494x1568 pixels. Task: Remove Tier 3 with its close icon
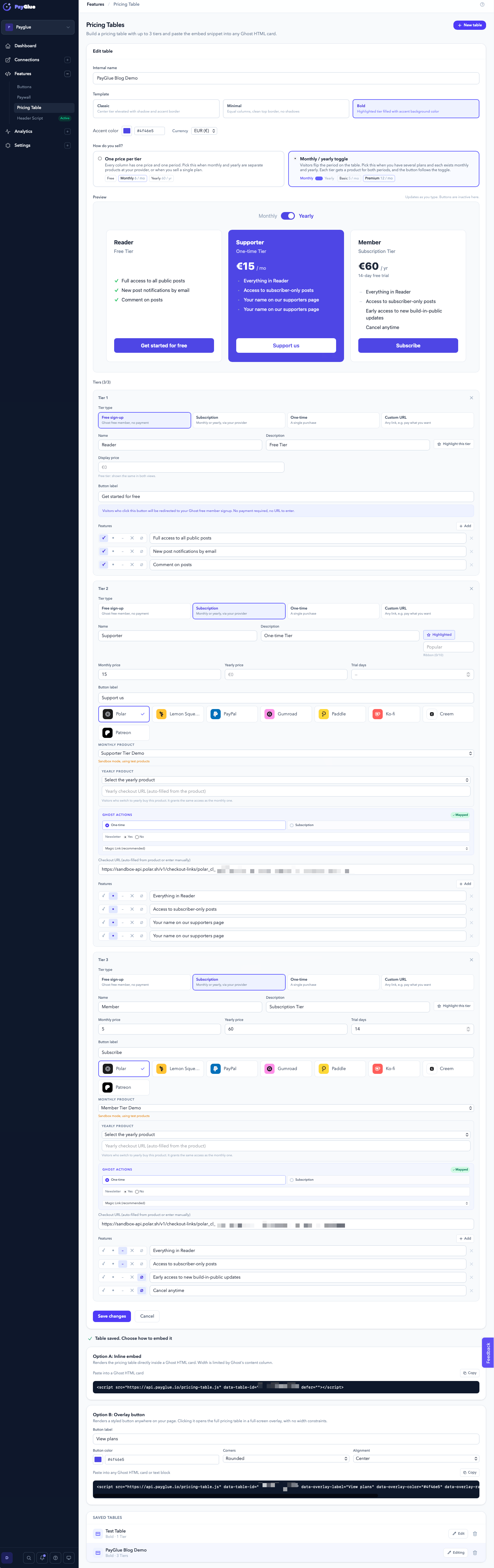click(x=471, y=959)
